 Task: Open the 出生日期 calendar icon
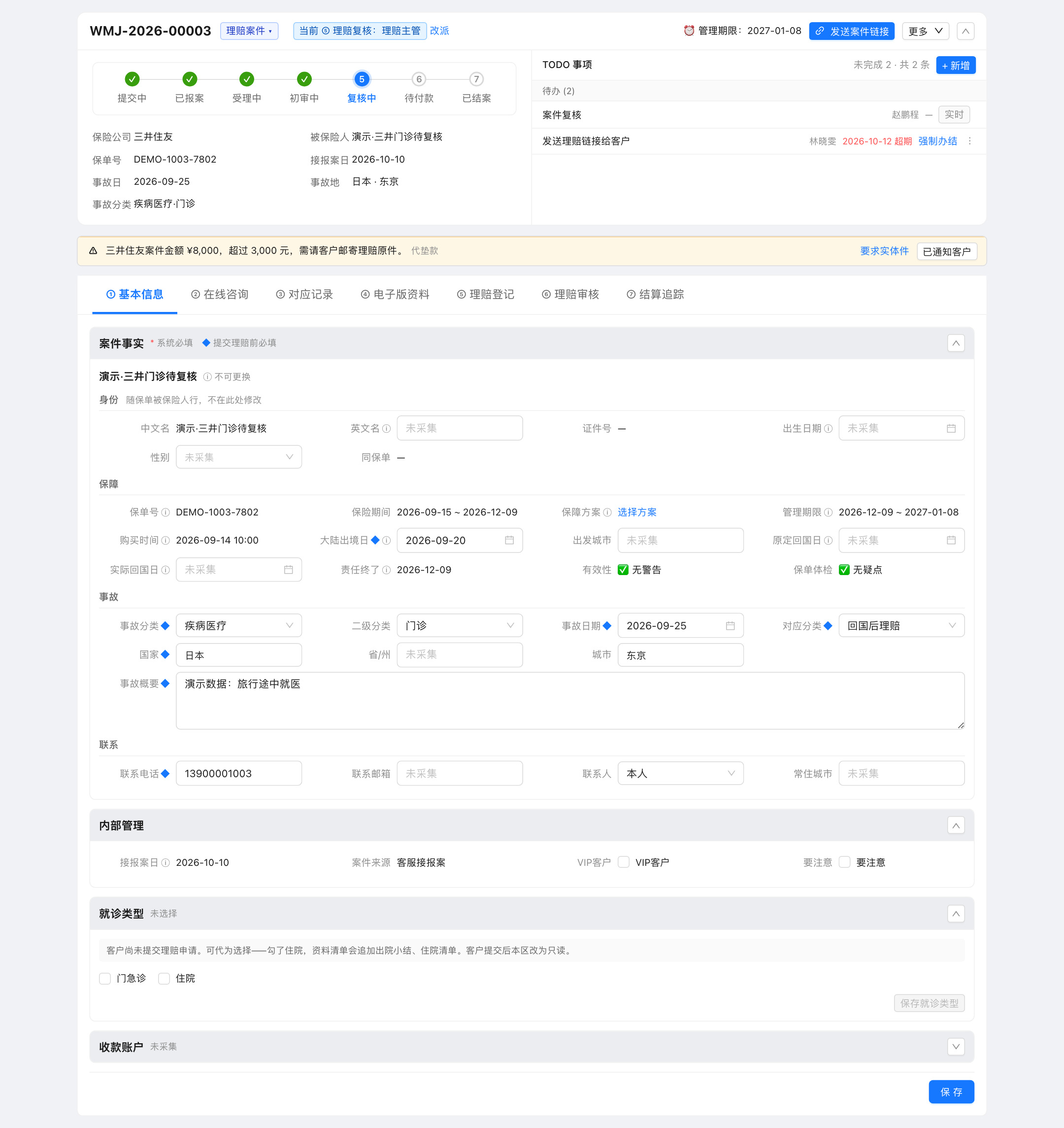[951, 428]
